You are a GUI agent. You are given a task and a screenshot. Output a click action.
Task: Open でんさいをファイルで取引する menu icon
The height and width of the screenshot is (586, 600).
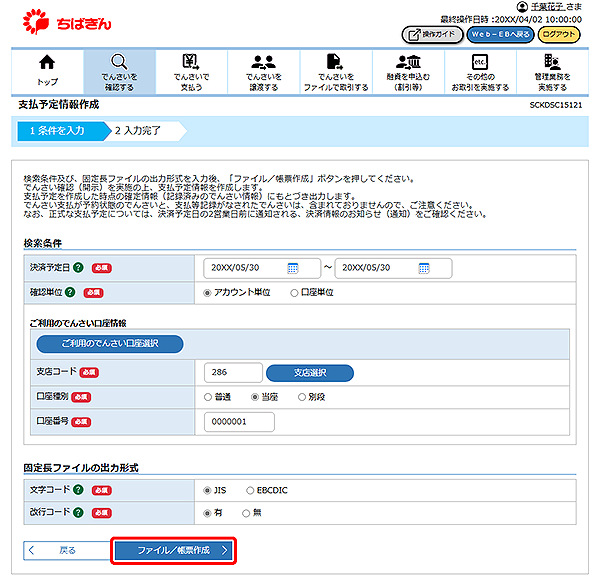coord(336,63)
